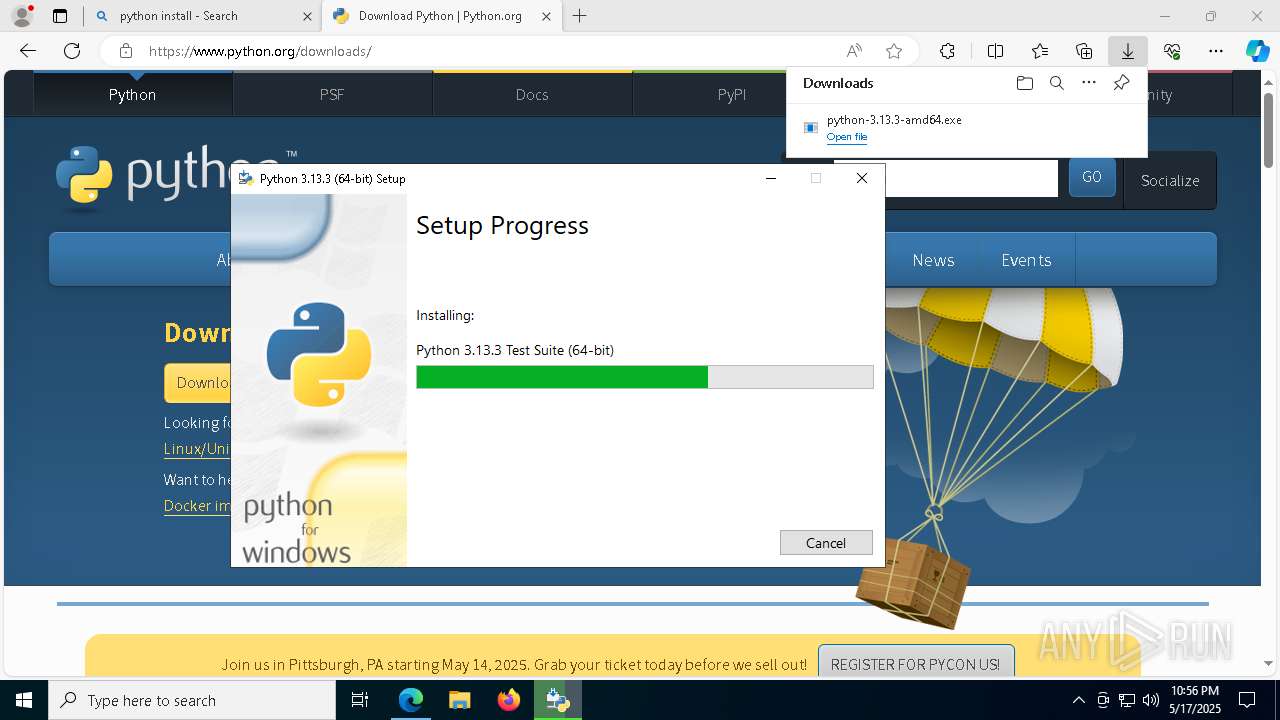Open the volume tray icon

[x=1151, y=700]
